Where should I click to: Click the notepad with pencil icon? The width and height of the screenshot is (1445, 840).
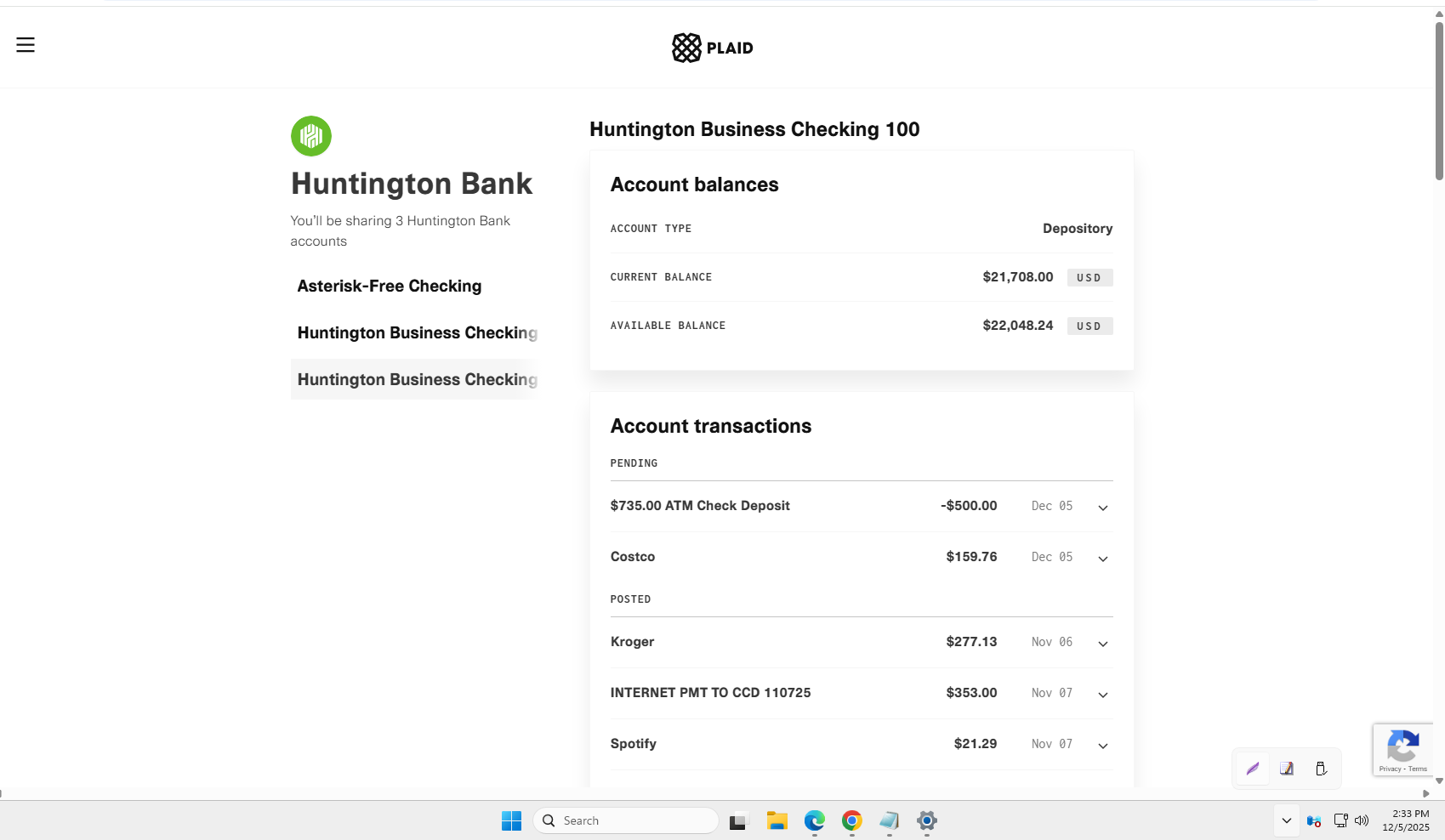coord(1287,769)
